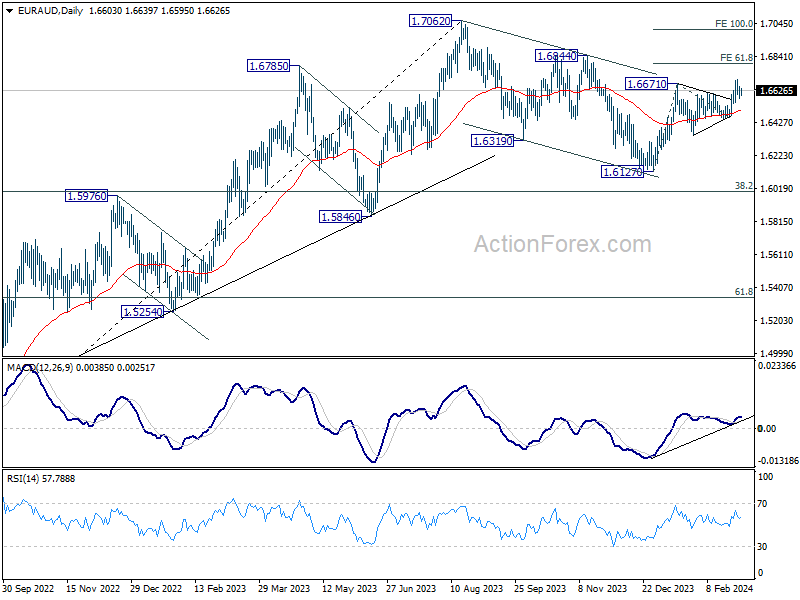Select the 1.58460 price label
Screen dimensions: 800x600
click(x=341, y=217)
